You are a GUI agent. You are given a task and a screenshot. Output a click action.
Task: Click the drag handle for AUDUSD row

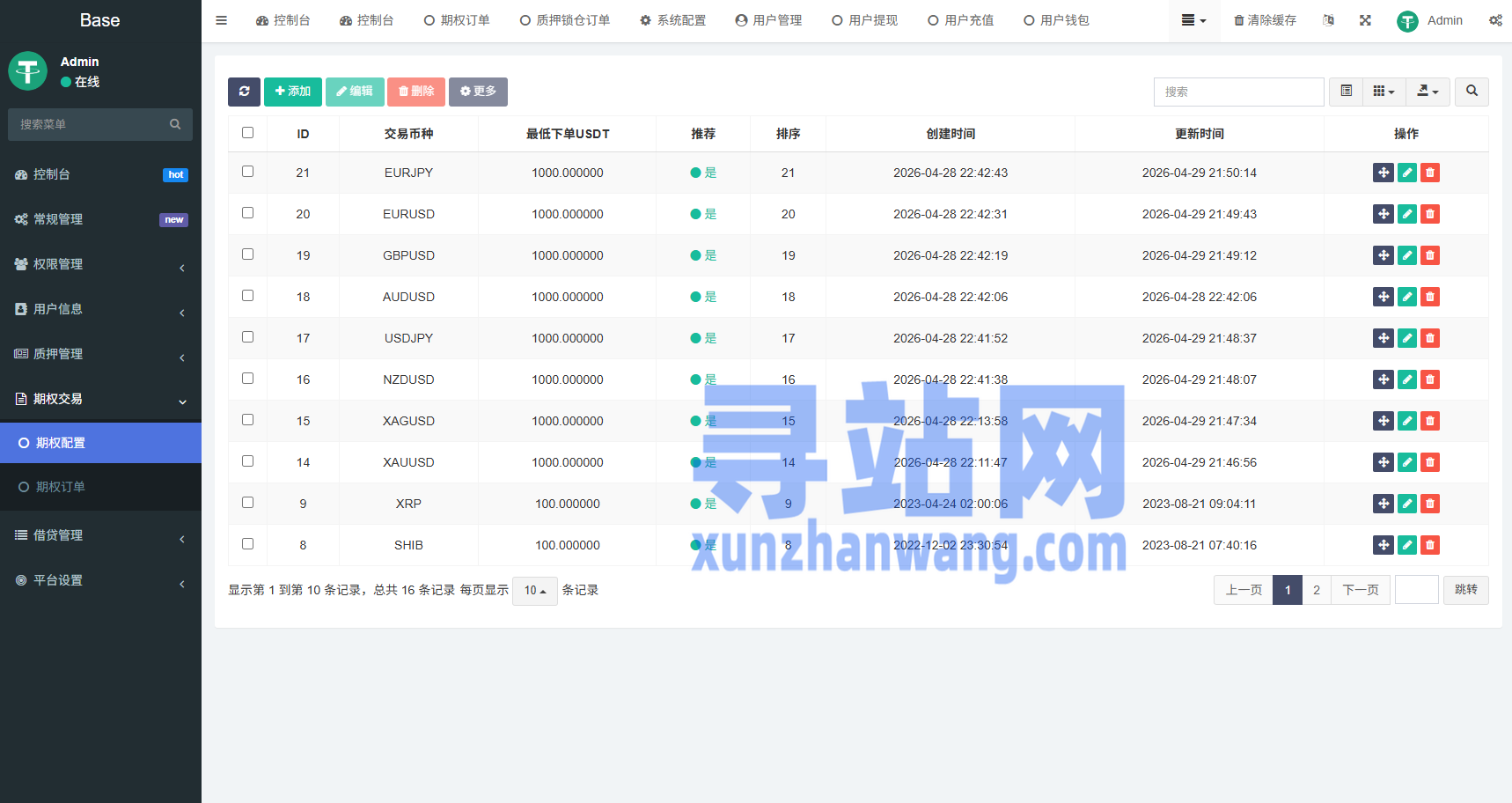coord(1384,297)
